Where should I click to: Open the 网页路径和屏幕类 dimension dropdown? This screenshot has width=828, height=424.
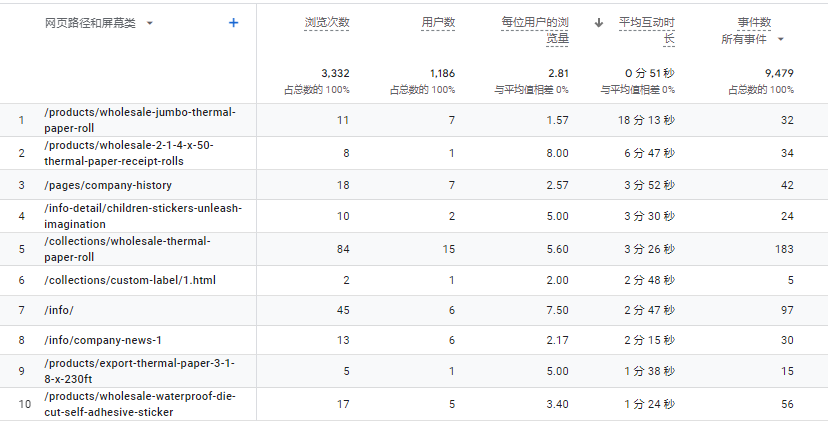pos(150,23)
